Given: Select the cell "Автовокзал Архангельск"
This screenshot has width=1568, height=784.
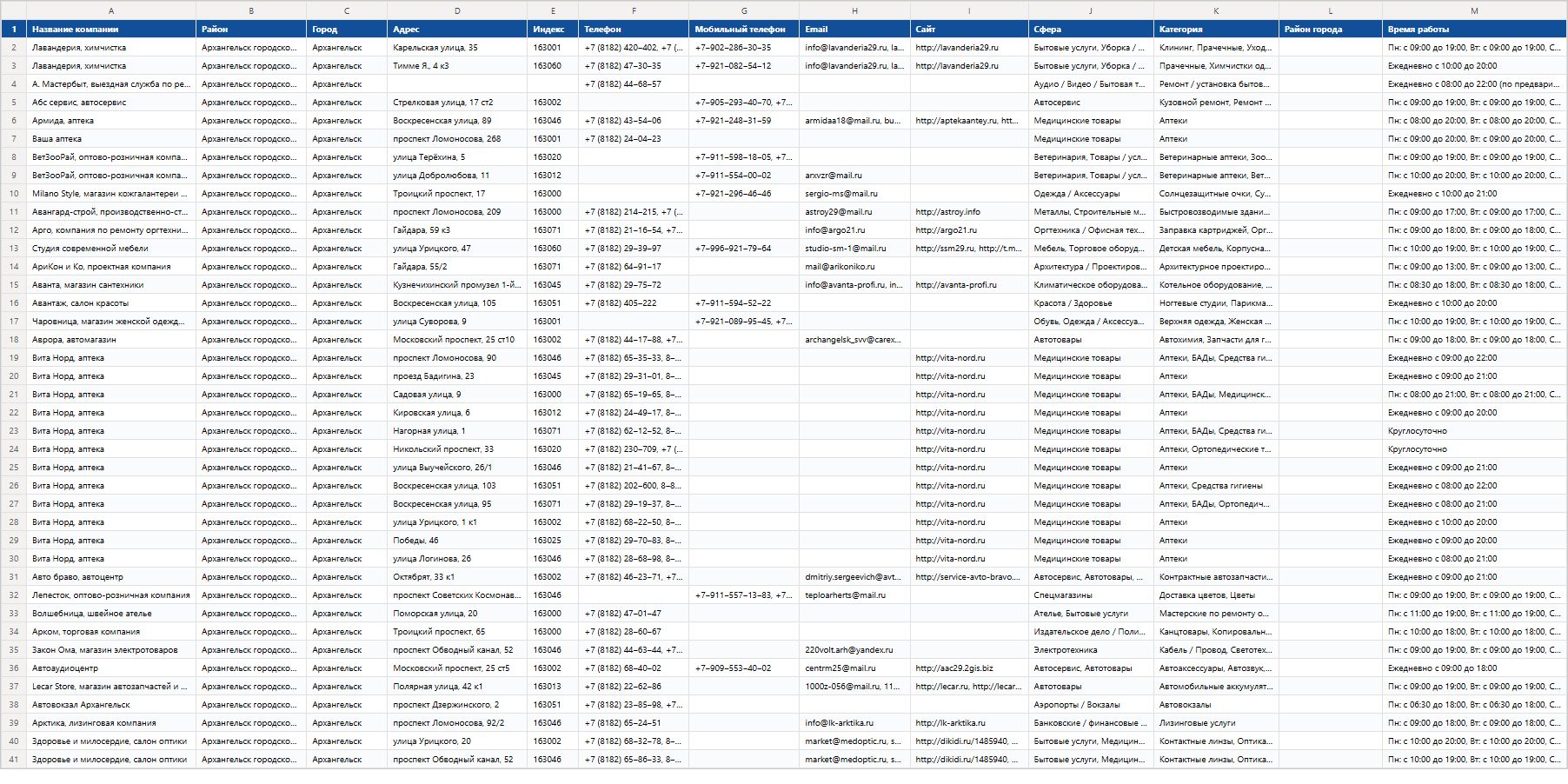Looking at the screenshot, I should tap(111, 705).
